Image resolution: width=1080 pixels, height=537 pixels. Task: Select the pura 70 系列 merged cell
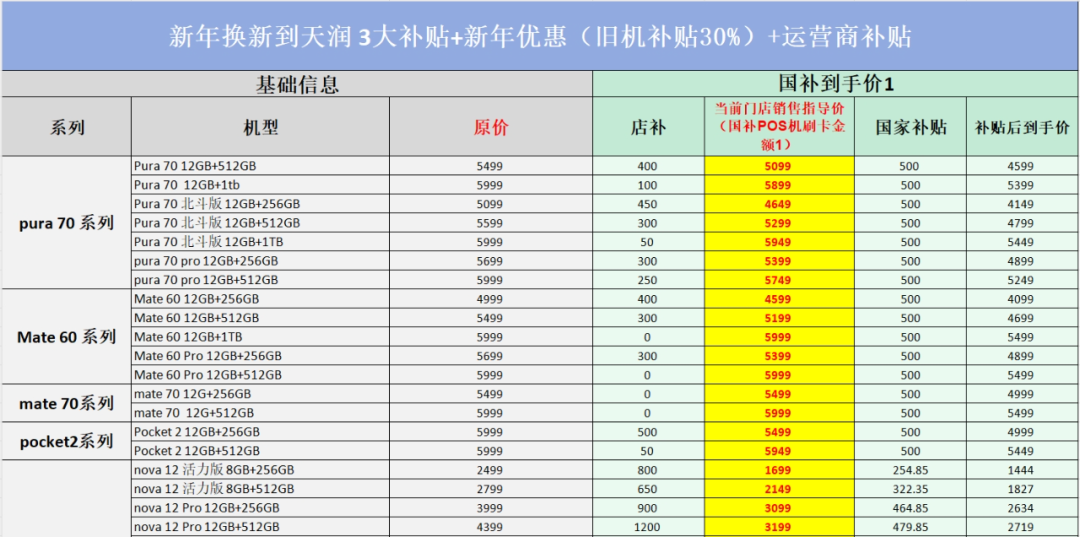[67, 223]
